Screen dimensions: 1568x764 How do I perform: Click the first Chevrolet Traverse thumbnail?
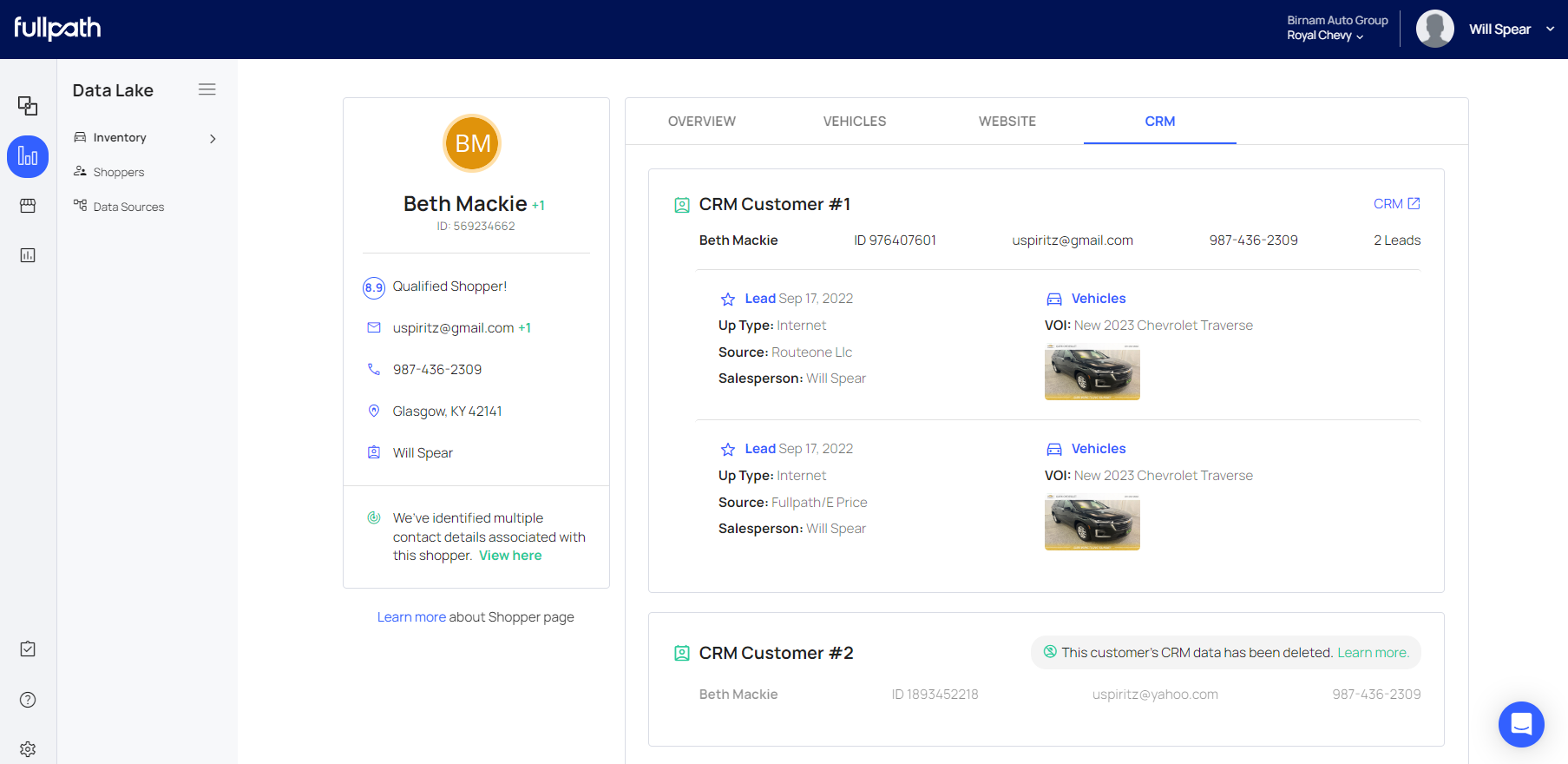(x=1092, y=372)
